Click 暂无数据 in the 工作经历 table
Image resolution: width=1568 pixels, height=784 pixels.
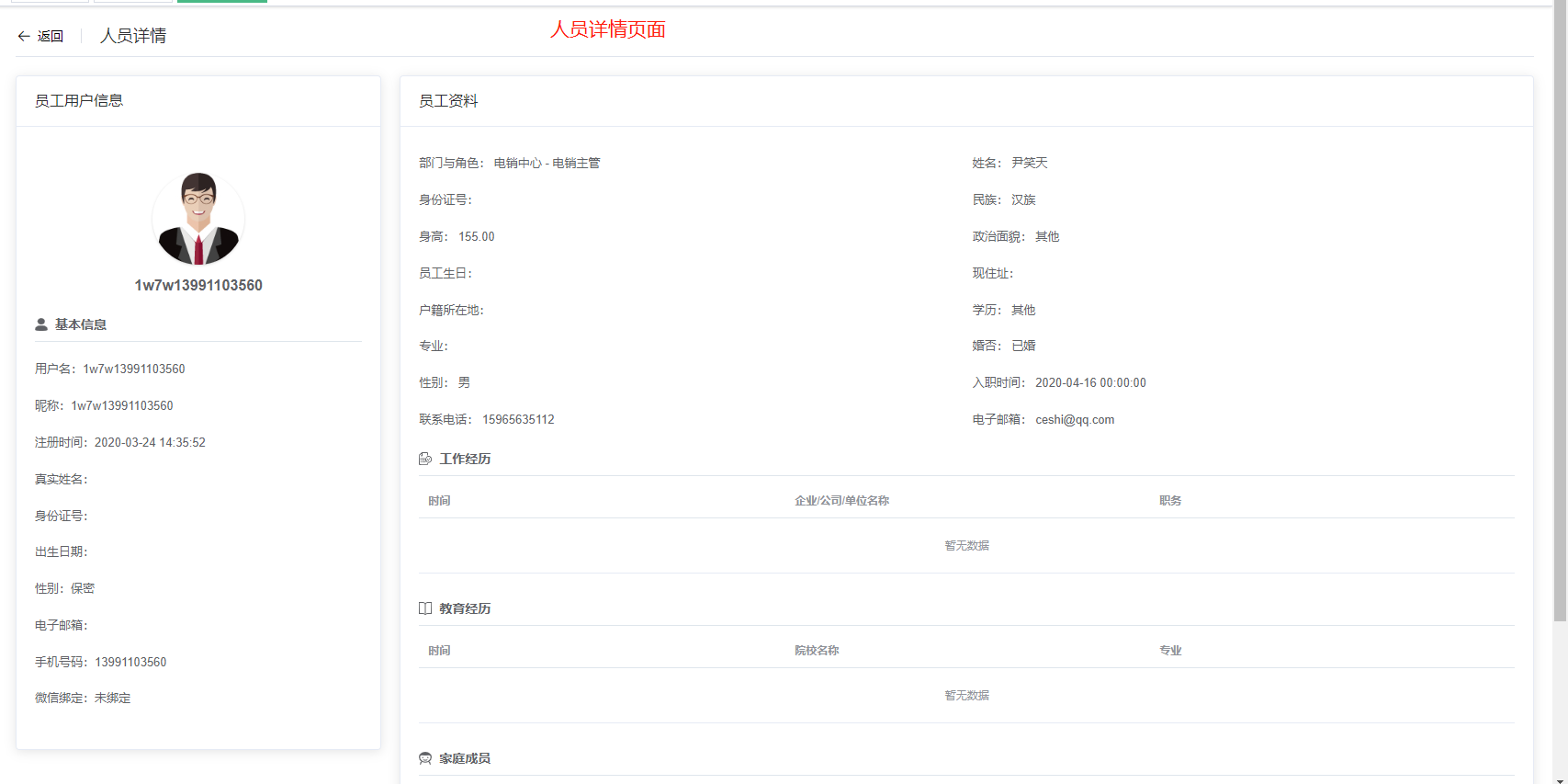point(967,546)
